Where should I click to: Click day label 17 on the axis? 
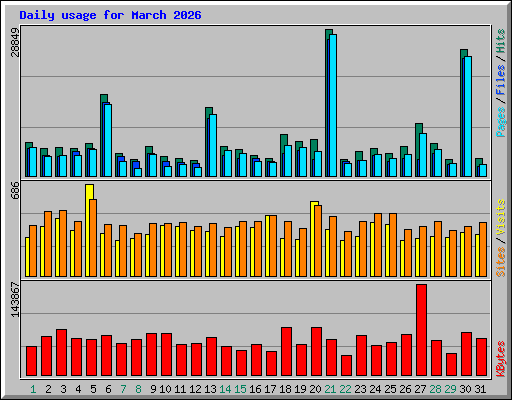point(270,389)
